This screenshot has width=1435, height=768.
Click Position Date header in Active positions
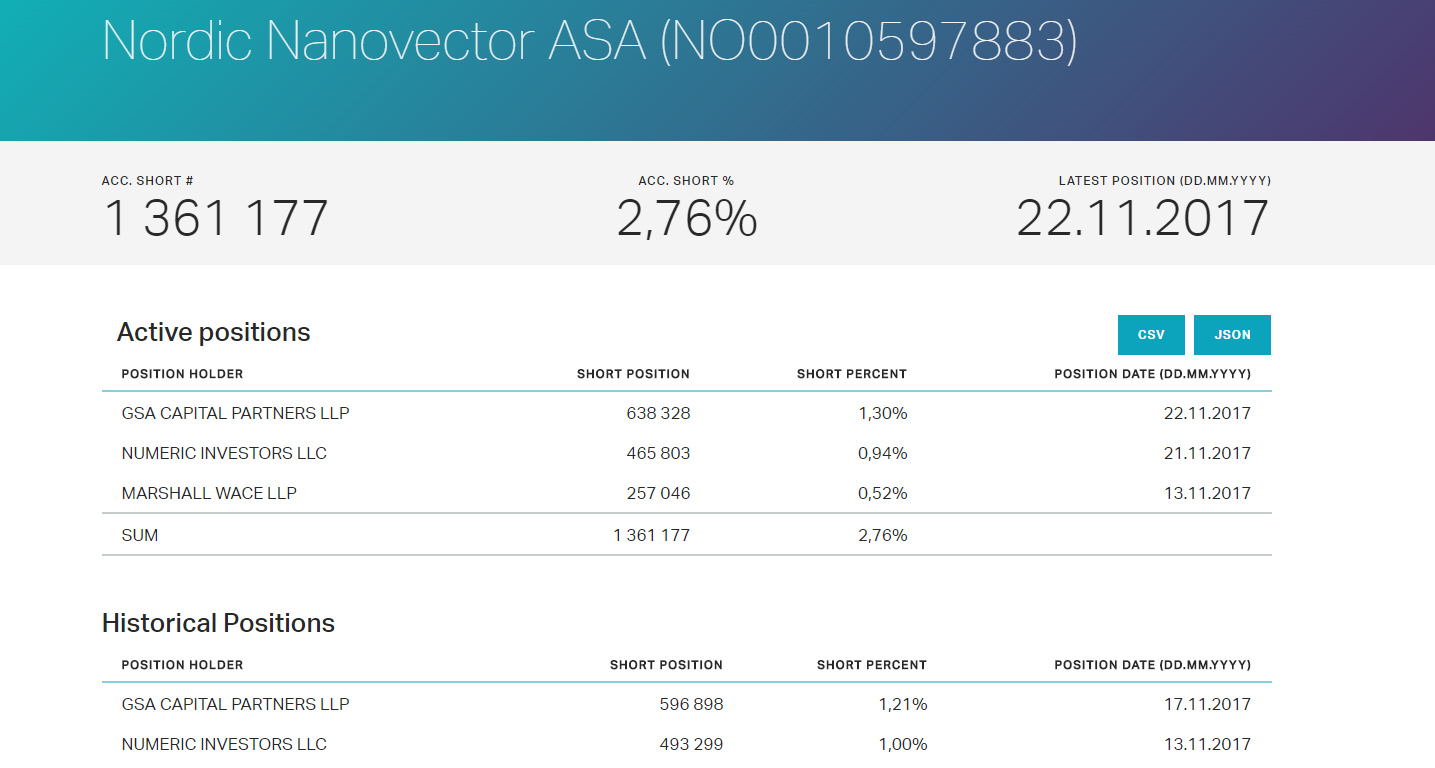1152,374
